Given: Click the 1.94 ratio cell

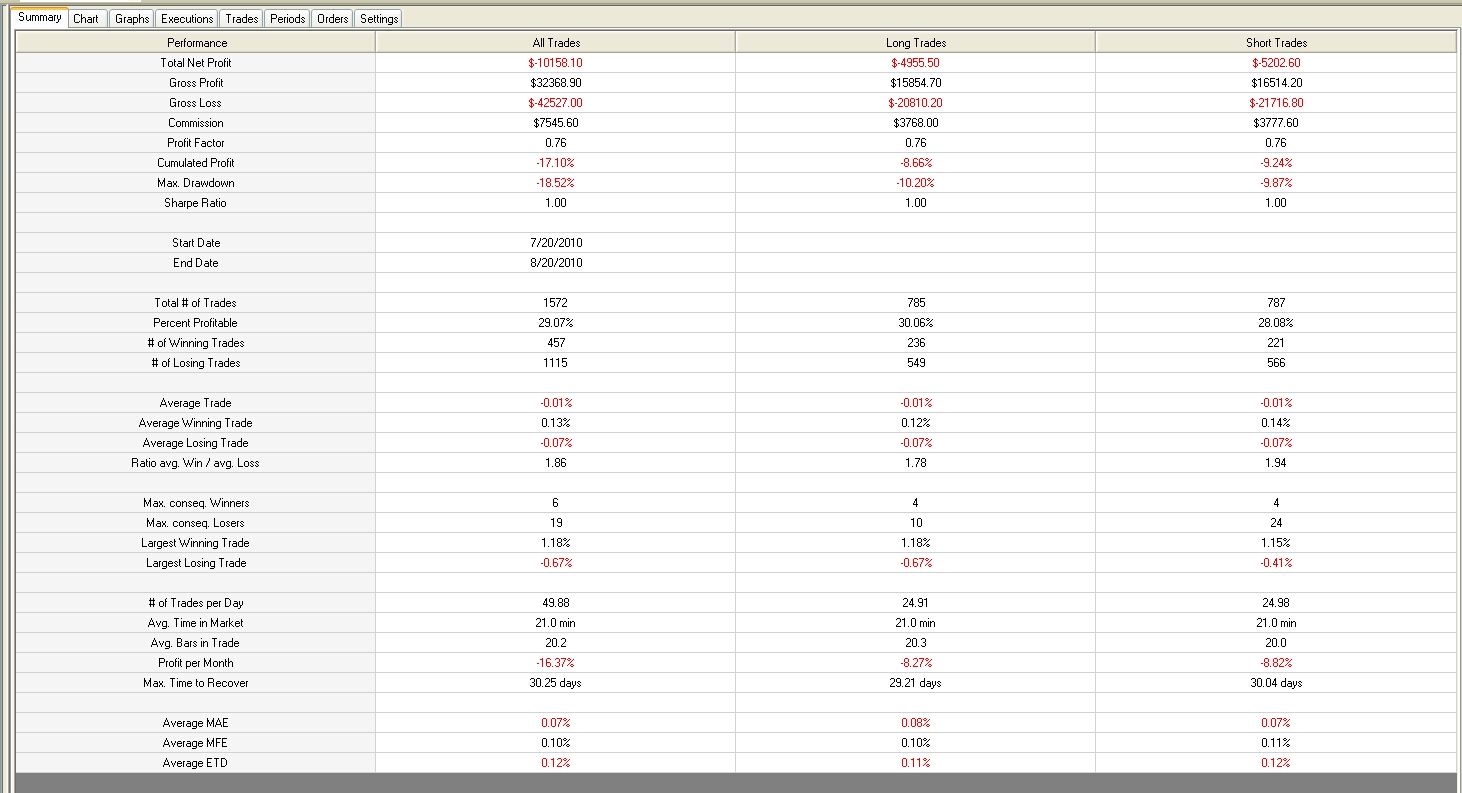Looking at the screenshot, I should 1276,463.
